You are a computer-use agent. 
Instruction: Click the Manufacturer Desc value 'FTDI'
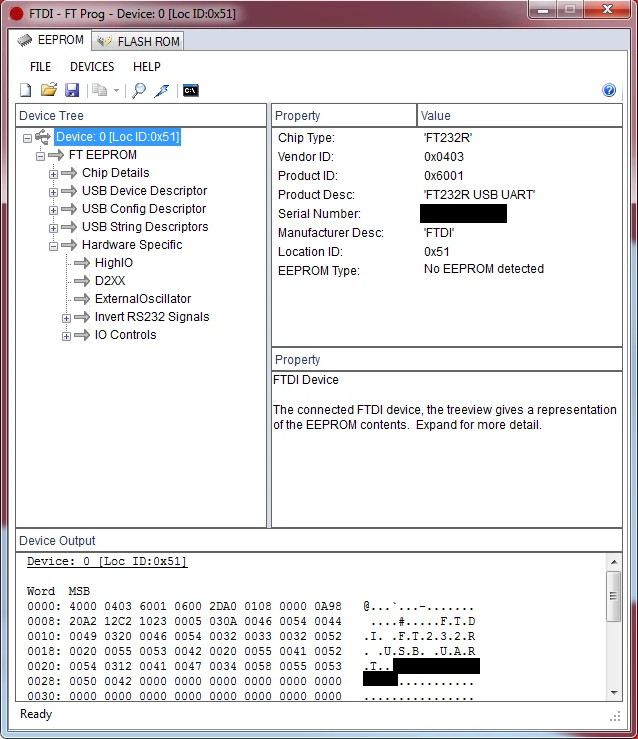click(439, 233)
